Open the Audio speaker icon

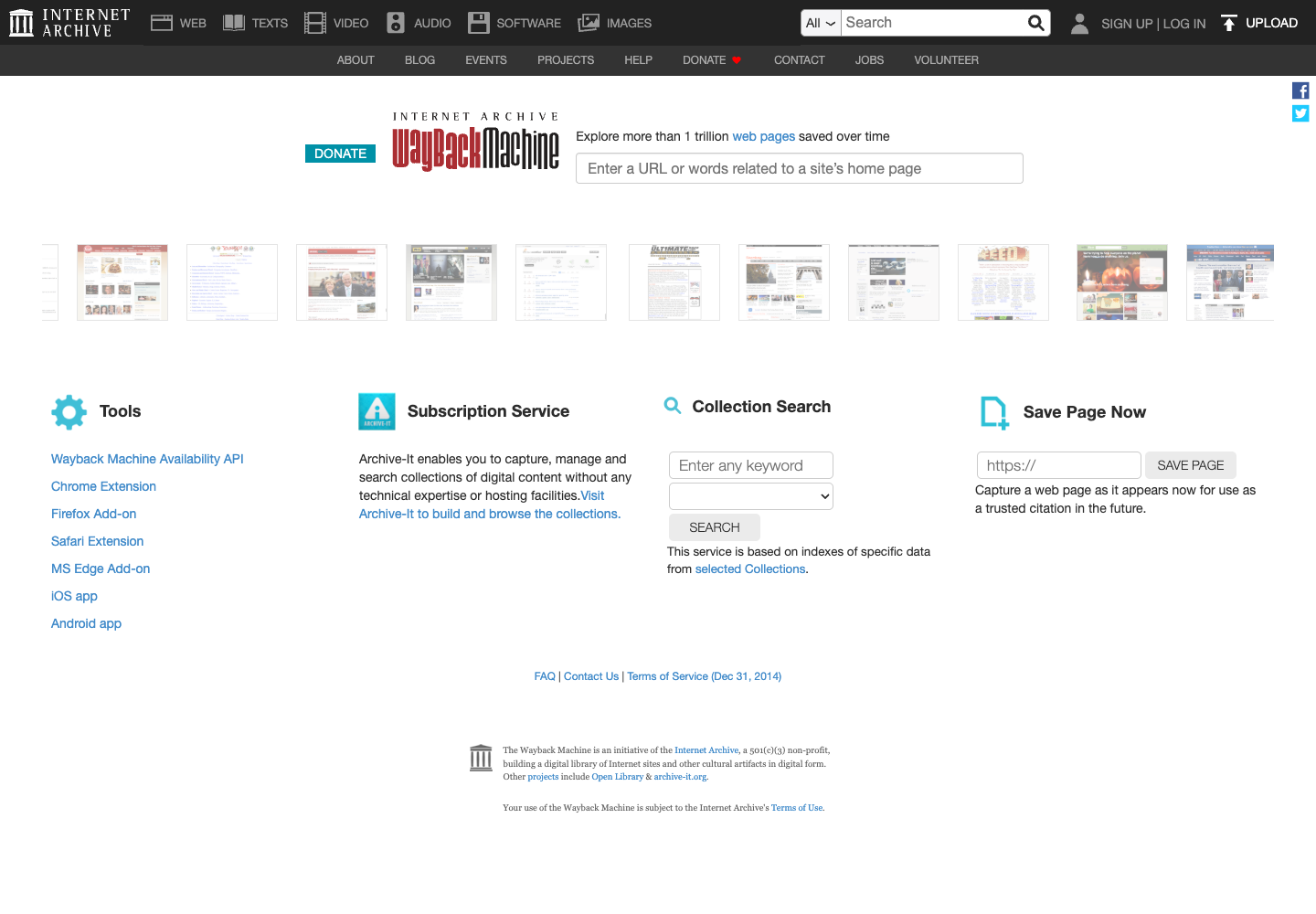tap(396, 23)
